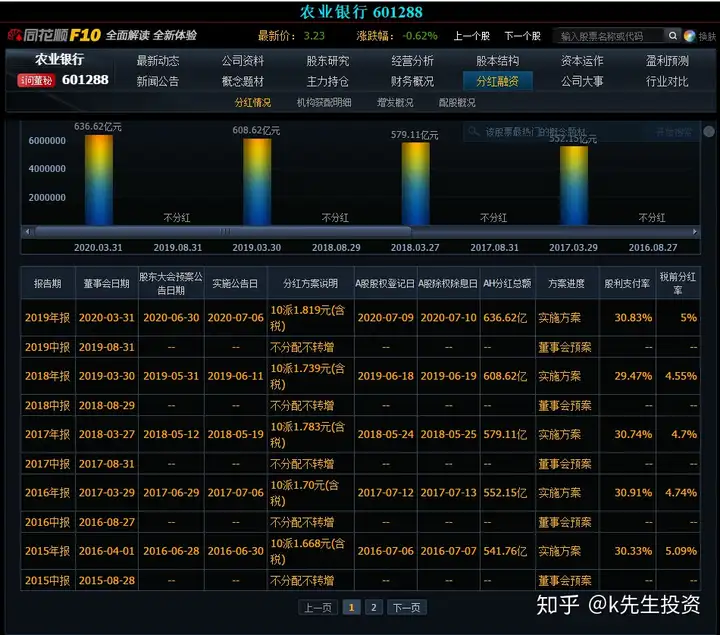Click the 同花顺 F10 logo
The height and width of the screenshot is (635, 720).
(x=55, y=35)
